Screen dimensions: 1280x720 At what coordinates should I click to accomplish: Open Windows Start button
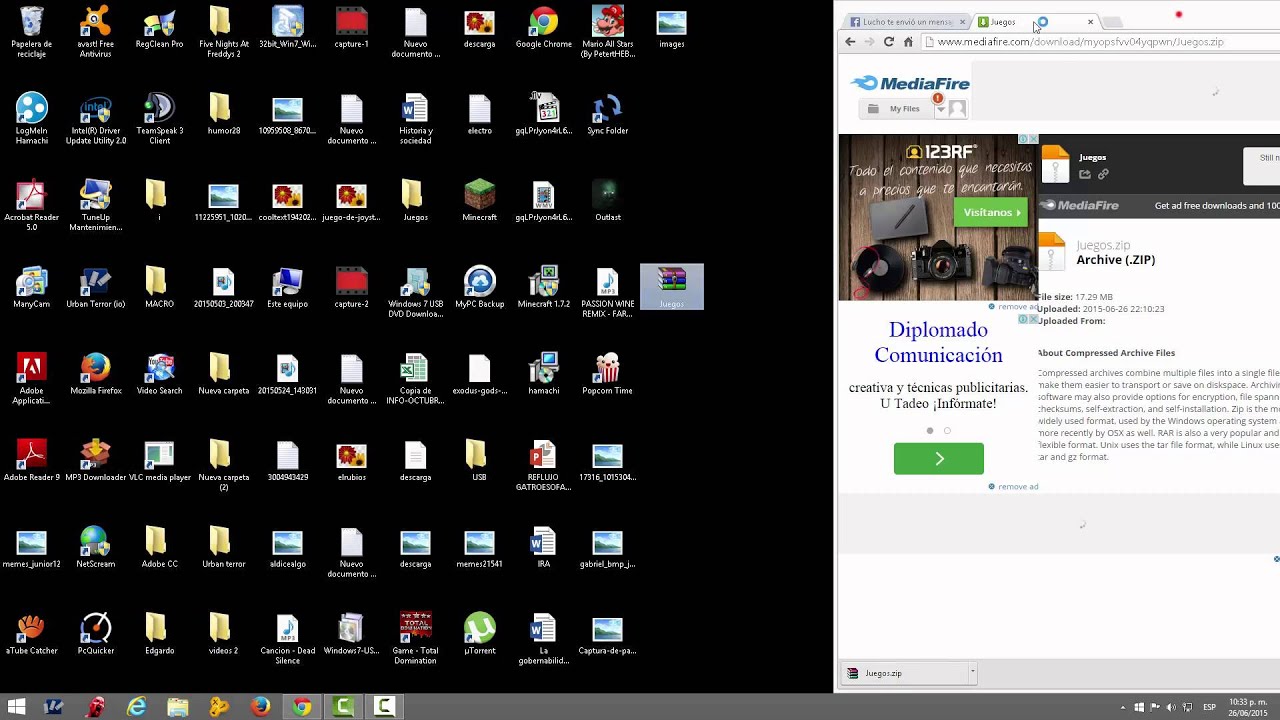pos(16,707)
